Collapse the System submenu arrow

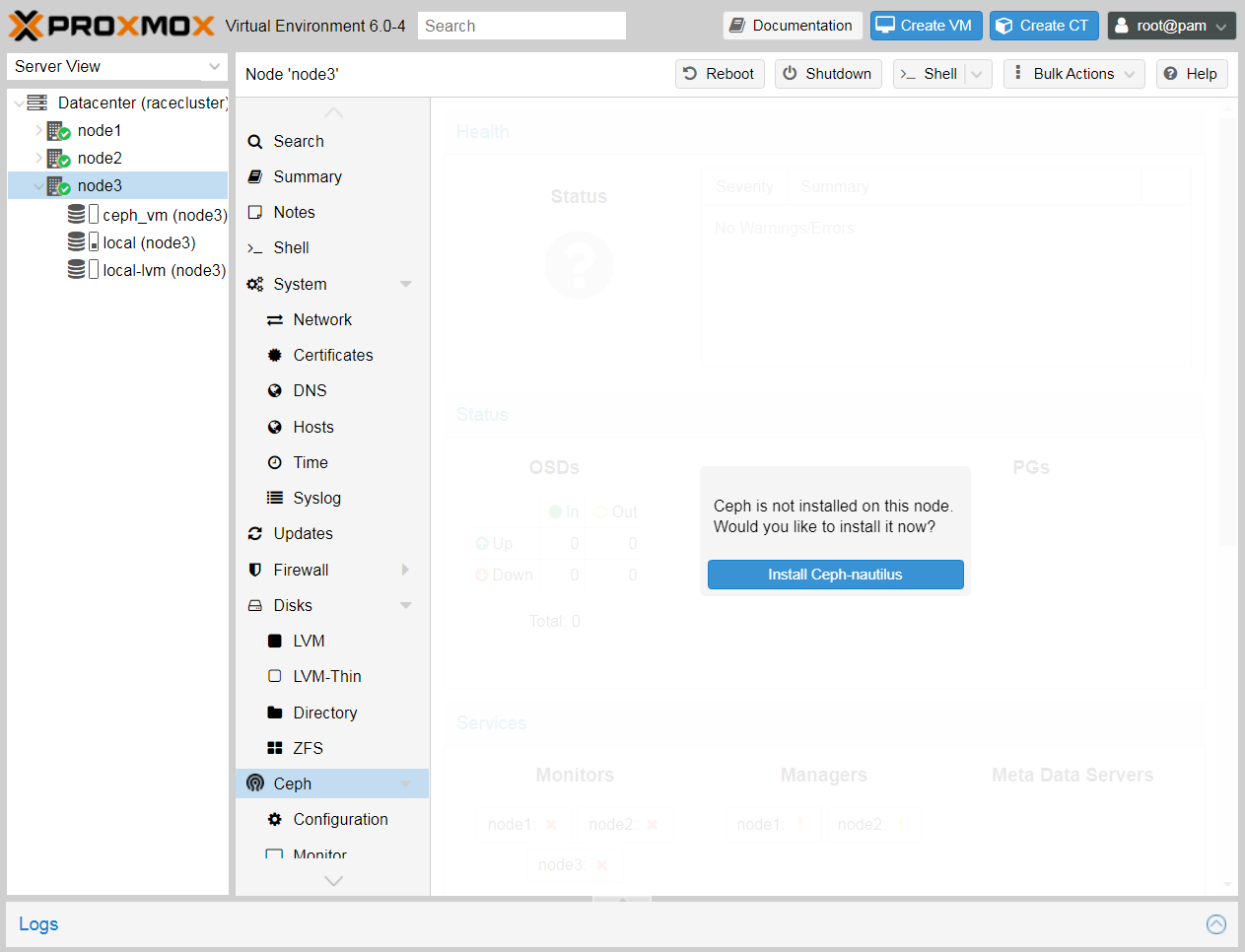[x=406, y=284]
